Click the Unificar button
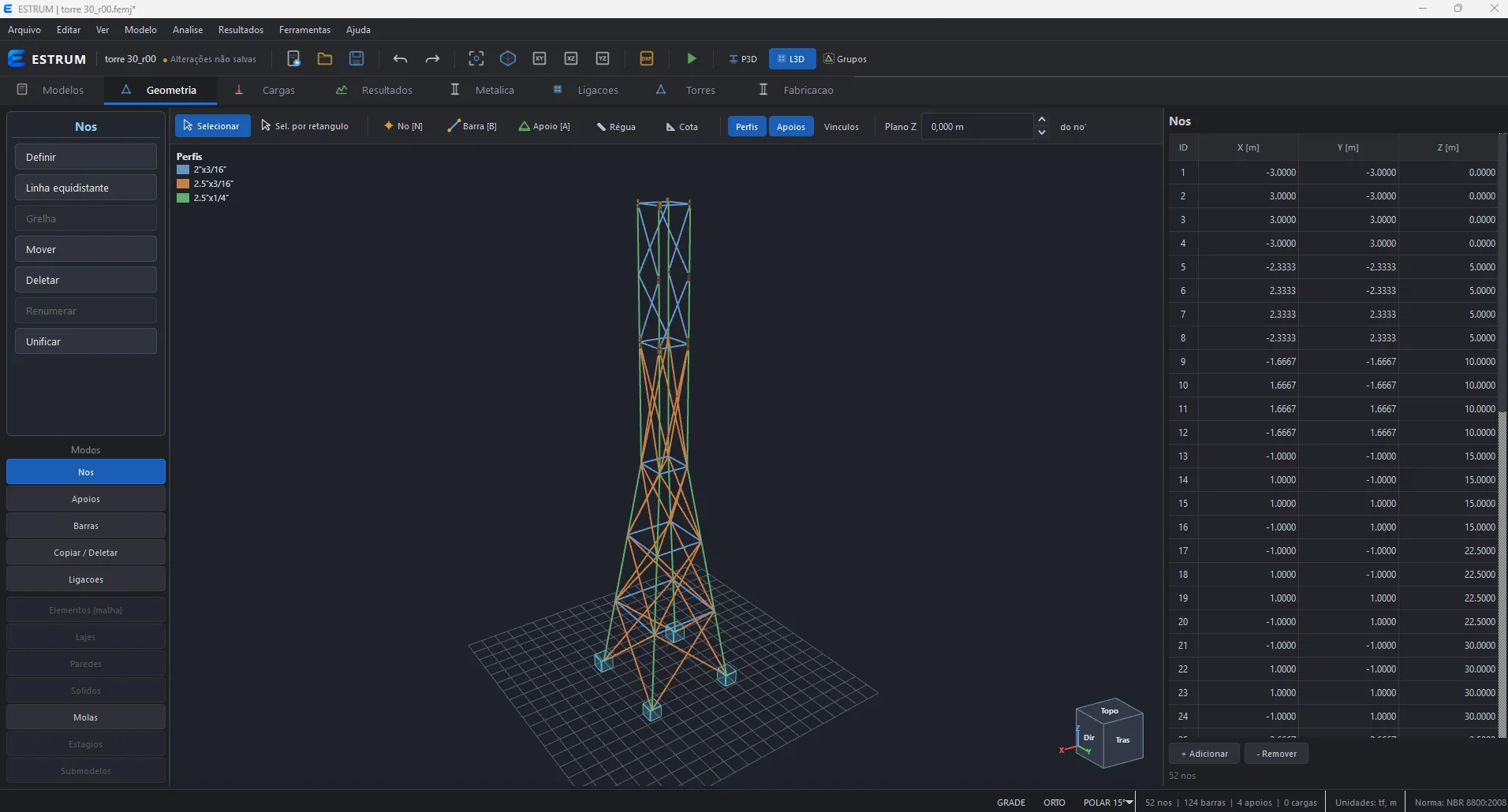 point(85,341)
